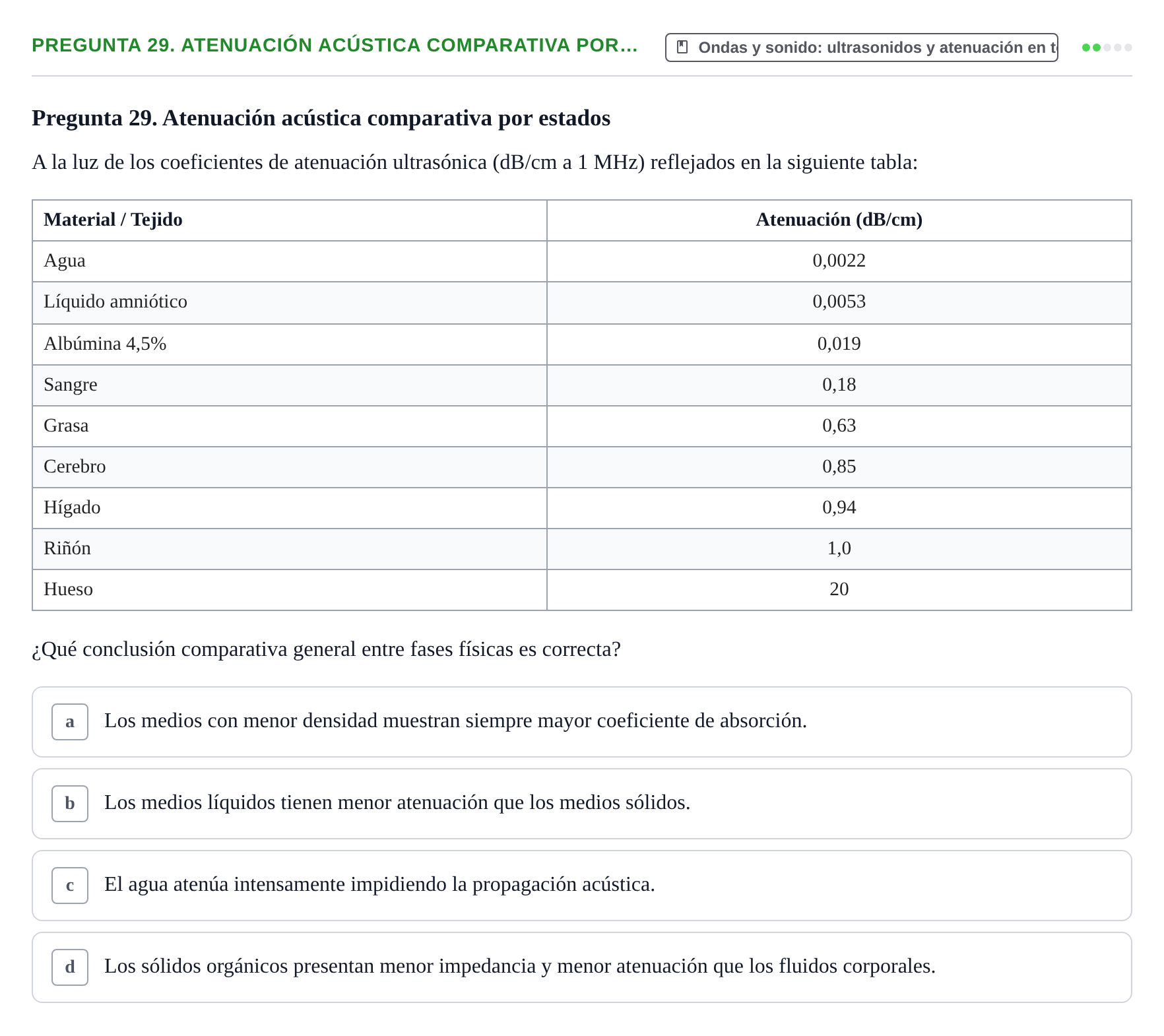Choose answer 'Los medios con menor densidad'

[x=582, y=722]
